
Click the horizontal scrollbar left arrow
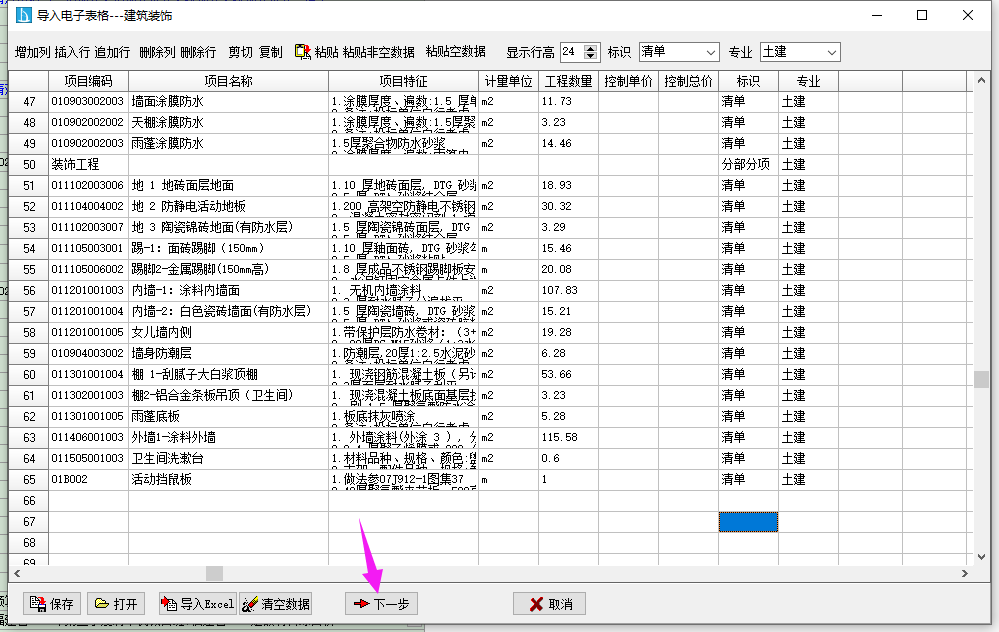[x=17, y=573]
